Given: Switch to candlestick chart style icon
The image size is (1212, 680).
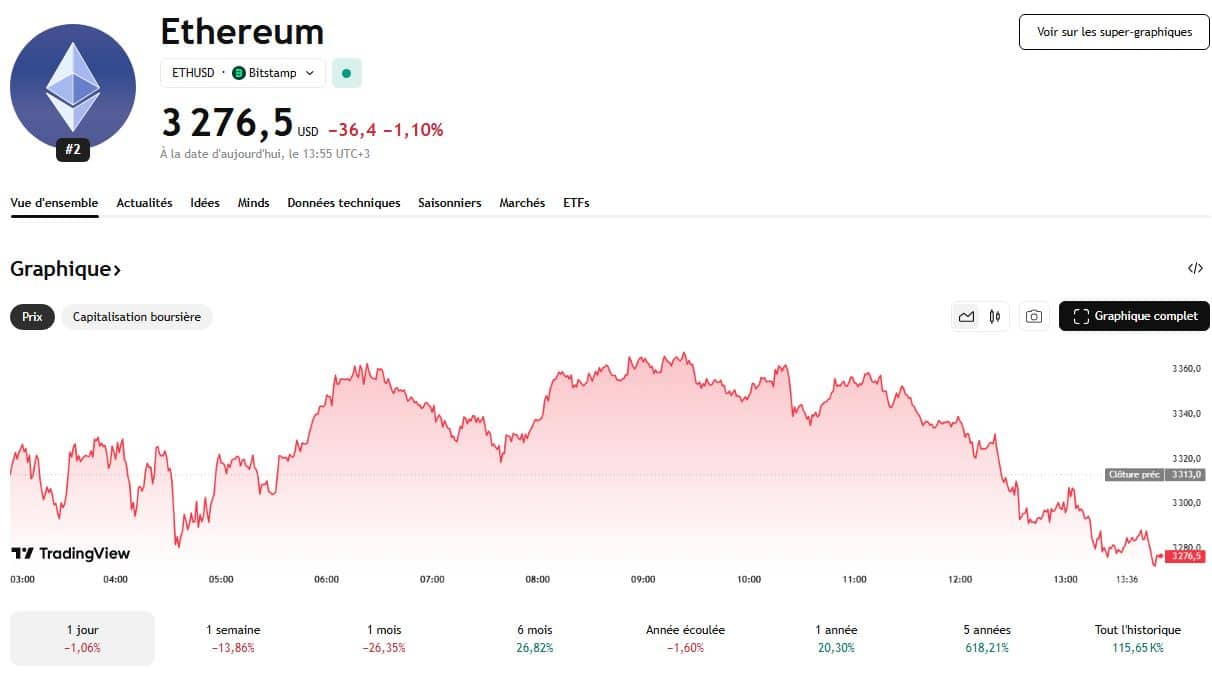Looking at the screenshot, I should (994, 317).
